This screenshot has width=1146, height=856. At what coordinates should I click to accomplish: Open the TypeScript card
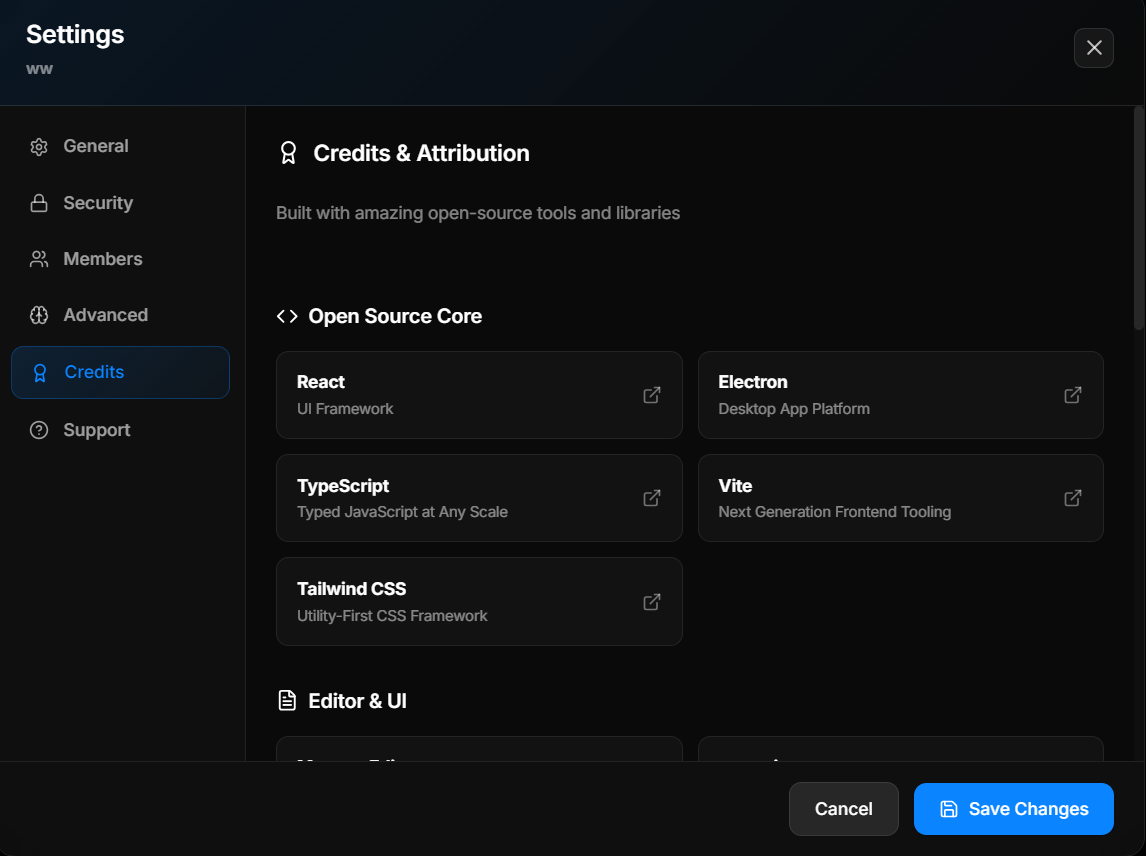[479, 498]
